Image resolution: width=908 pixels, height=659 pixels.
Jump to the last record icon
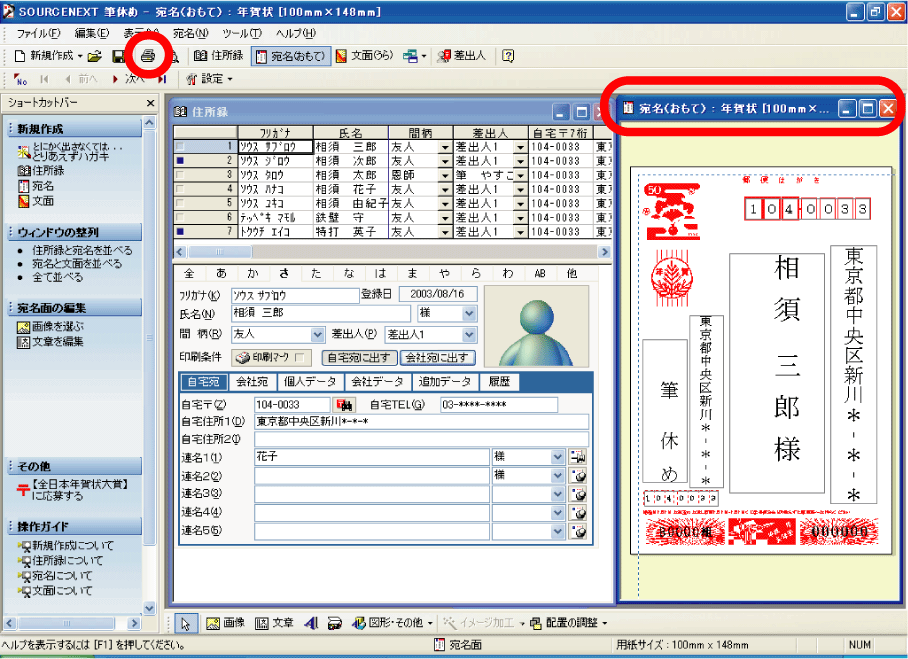(162, 79)
